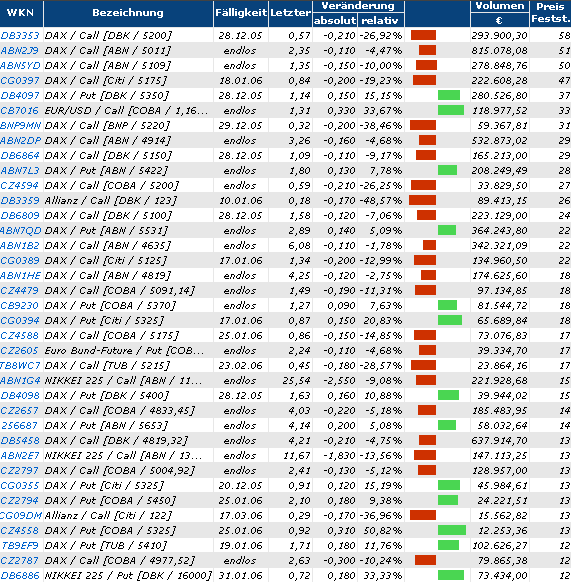This screenshot has width=571, height=582.
Task: Open the 256687 WKN link
Action: [x=20, y=425]
